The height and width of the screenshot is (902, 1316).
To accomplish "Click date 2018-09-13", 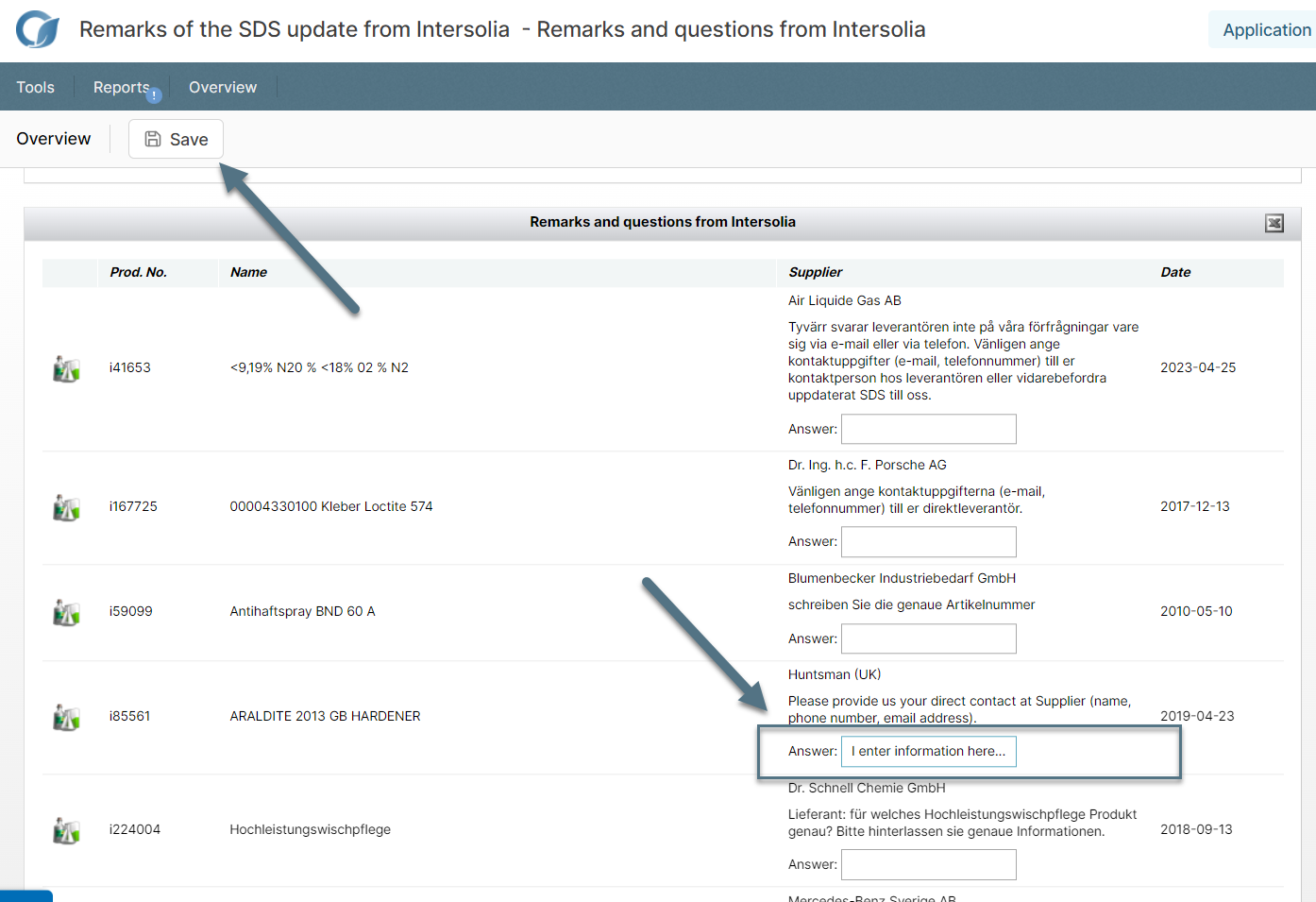I will pyautogui.click(x=1196, y=829).
